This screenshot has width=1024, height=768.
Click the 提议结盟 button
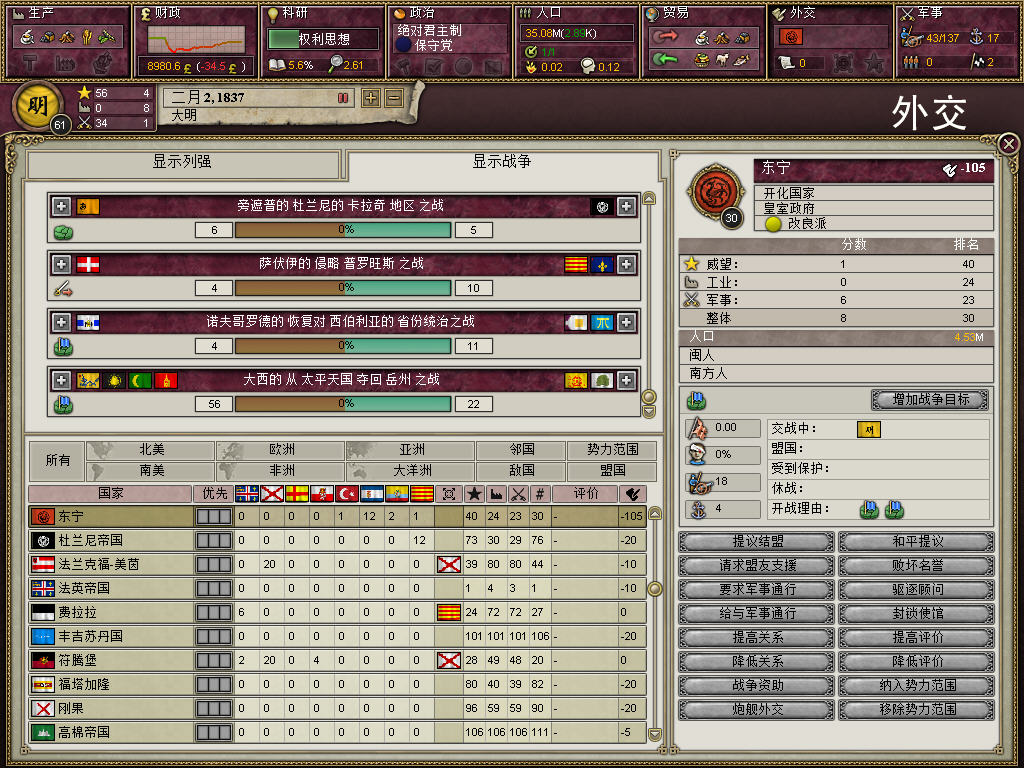coord(756,541)
